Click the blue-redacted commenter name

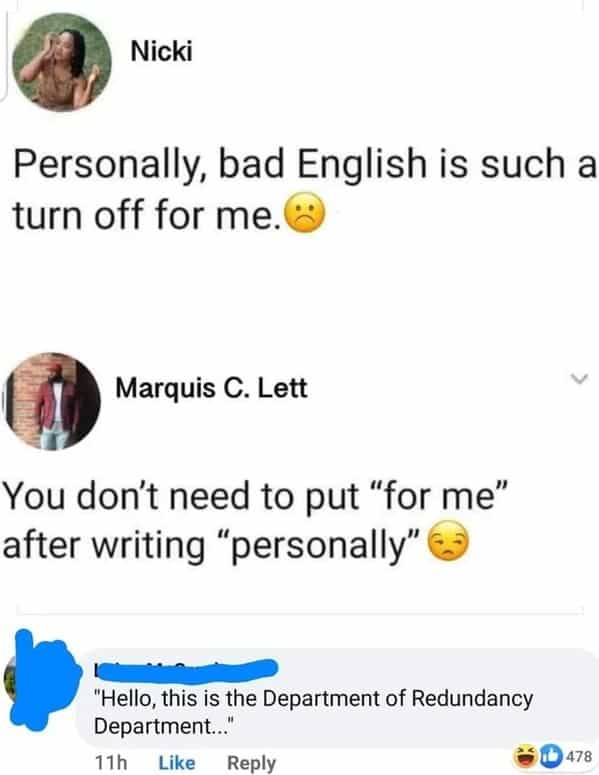point(186,670)
